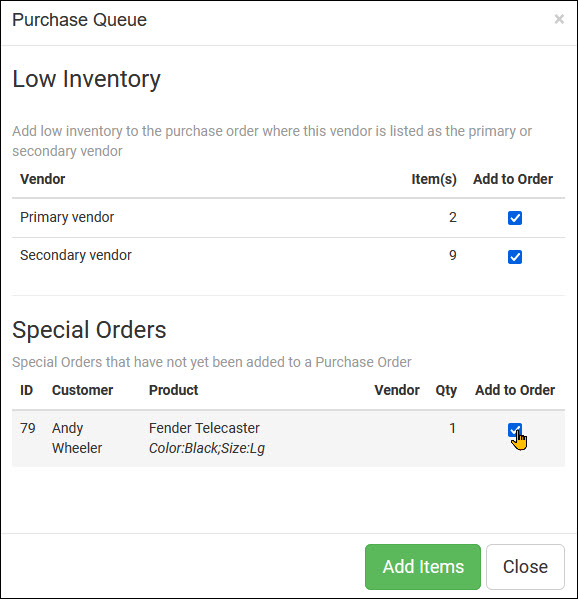Click special order ID 79
Screen dimensions: 578x599
click(x=28, y=428)
